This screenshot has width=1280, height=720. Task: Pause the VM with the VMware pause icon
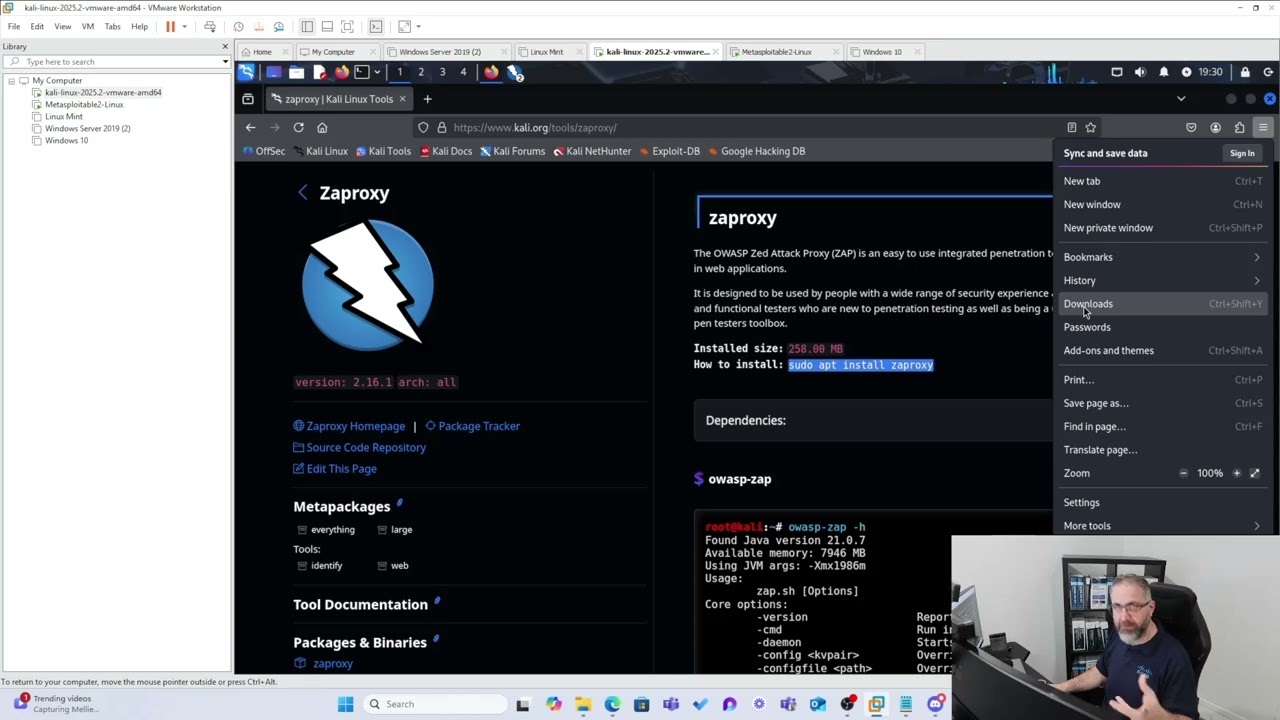tap(170, 26)
